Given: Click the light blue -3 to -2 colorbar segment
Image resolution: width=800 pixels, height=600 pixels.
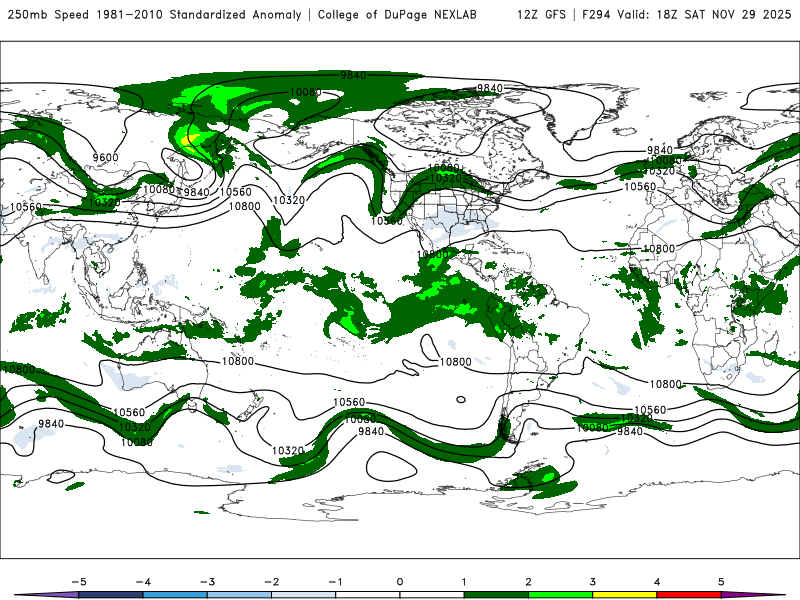Looking at the screenshot, I should point(239,595).
